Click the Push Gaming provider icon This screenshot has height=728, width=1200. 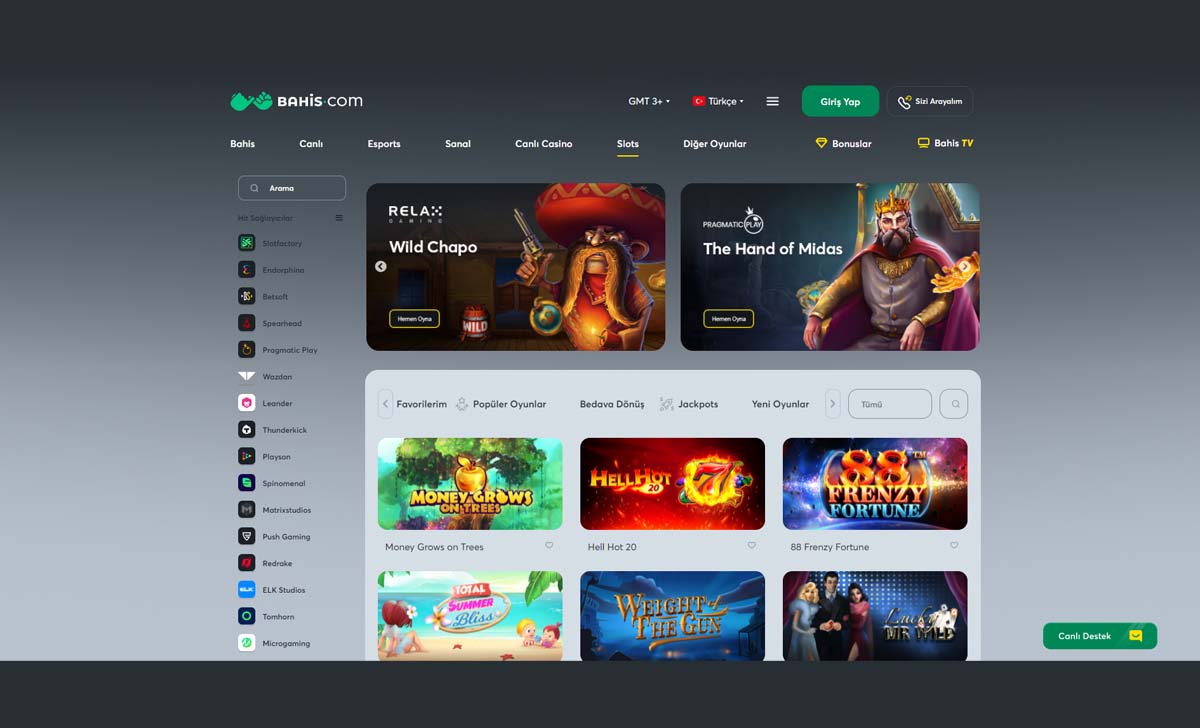coord(246,536)
